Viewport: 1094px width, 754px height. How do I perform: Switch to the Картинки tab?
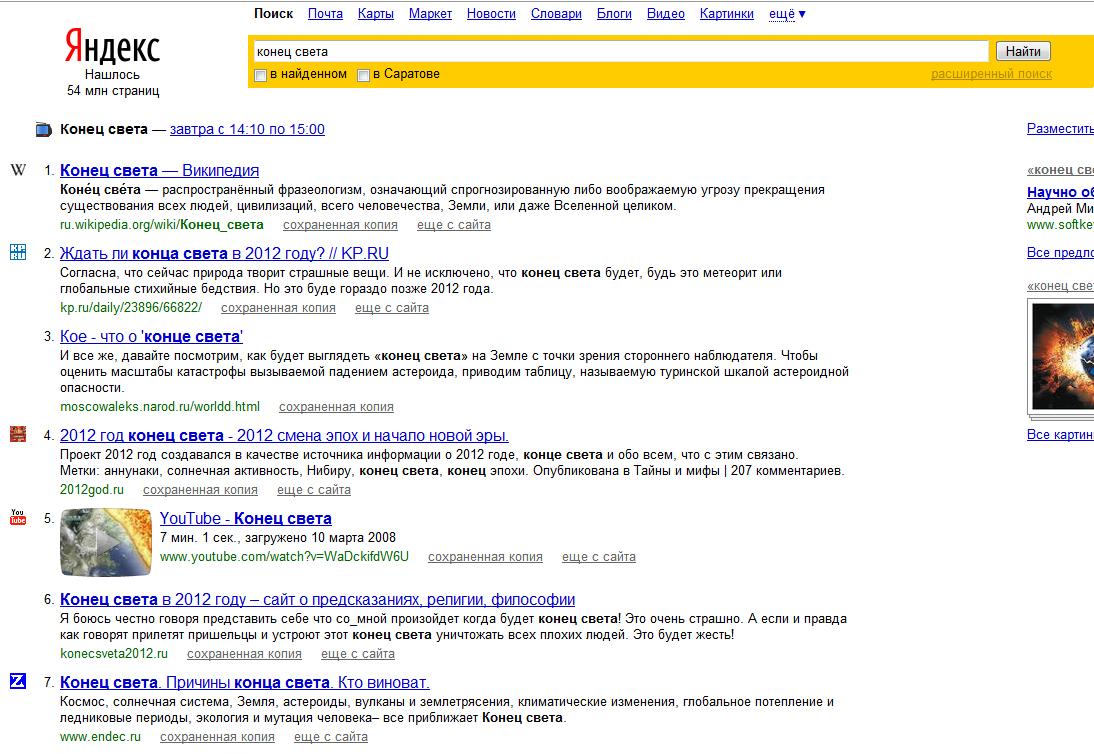727,14
